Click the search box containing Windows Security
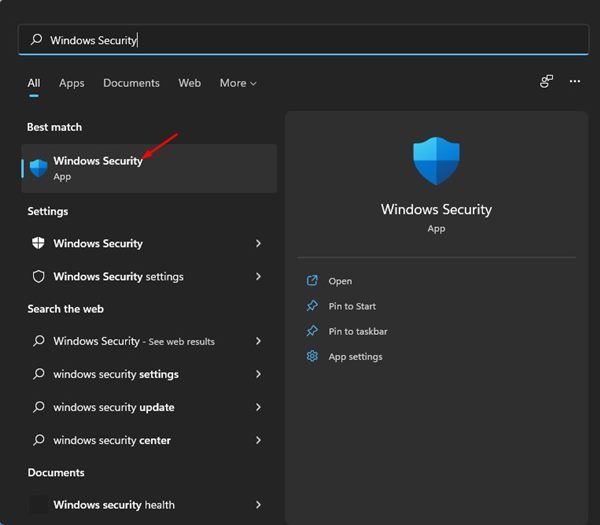Screen dimensions: 600x525 (300, 40)
